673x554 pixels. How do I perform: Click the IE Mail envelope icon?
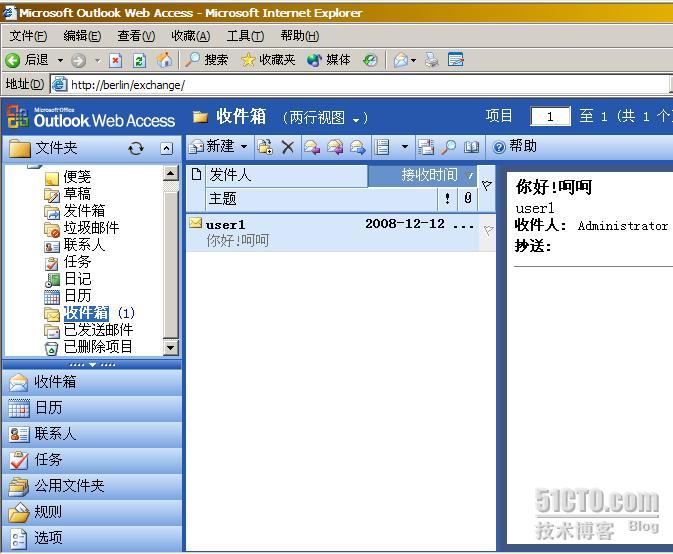point(401,60)
